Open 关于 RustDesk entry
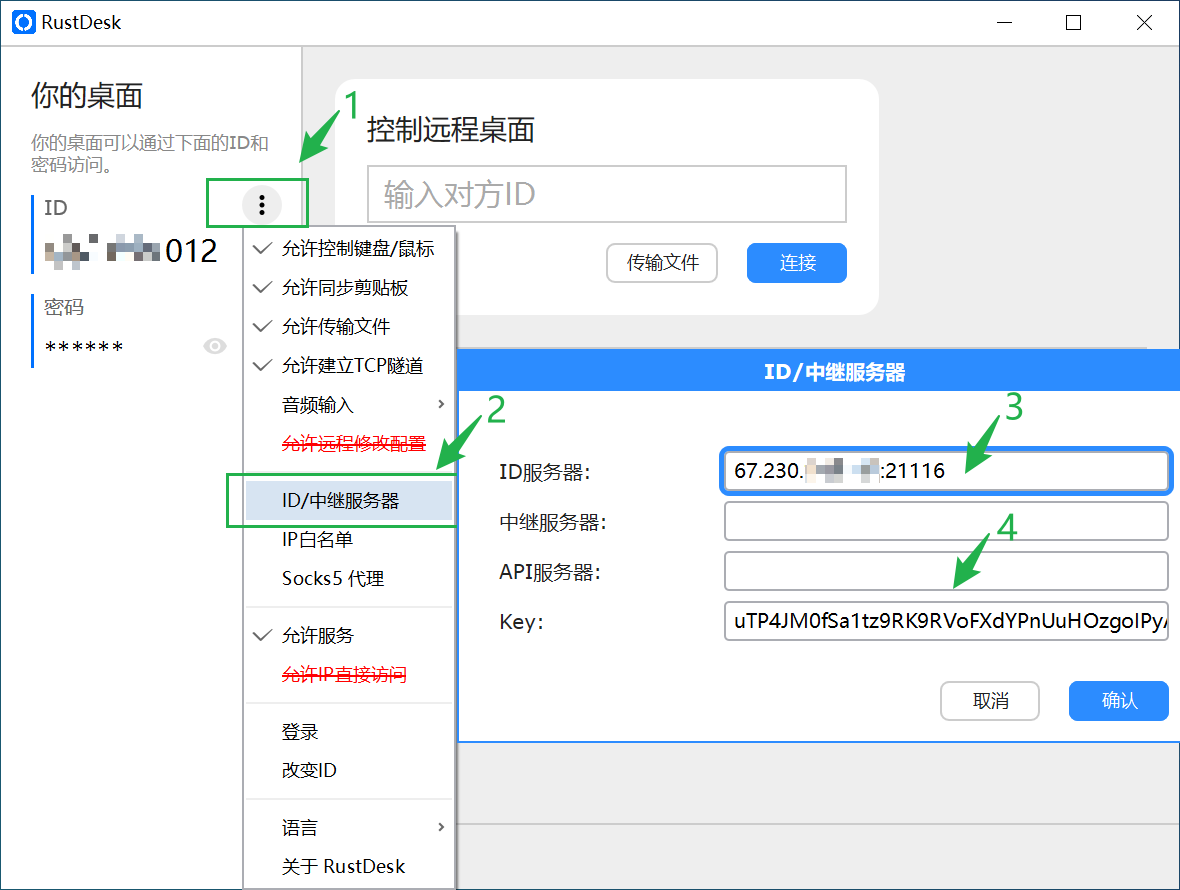Screen dimensions: 1180x890 (344, 867)
